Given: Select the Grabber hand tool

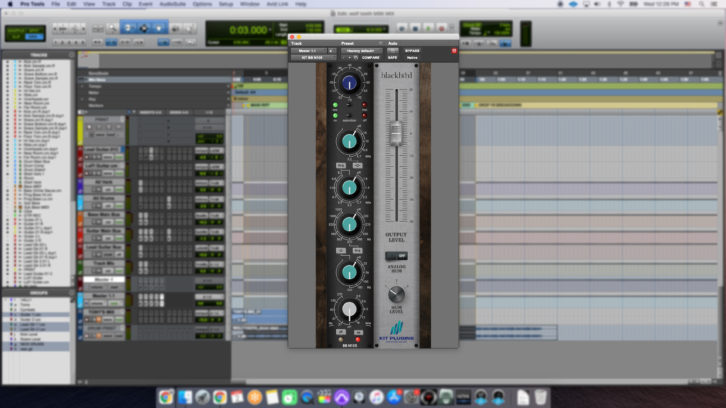Looking at the screenshot, I should pyautogui.click(x=159, y=28).
